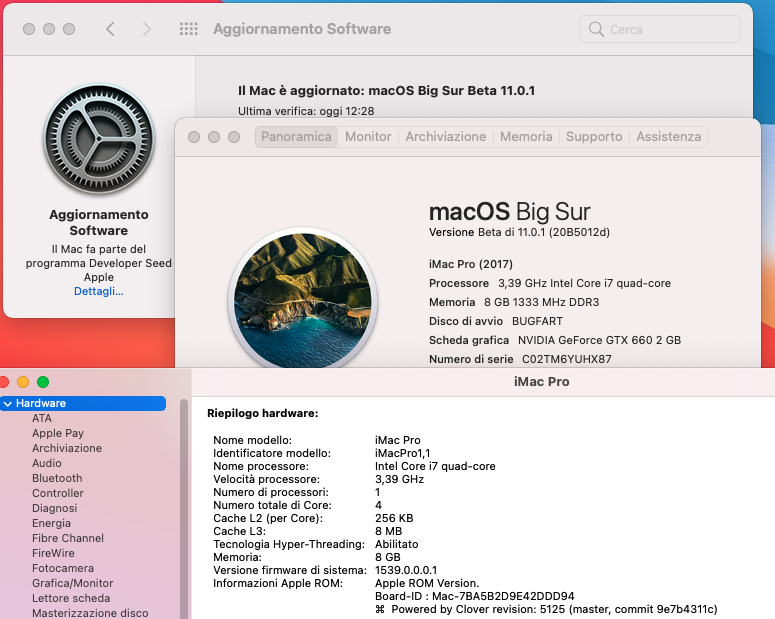The height and width of the screenshot is (619, 775).
Task: Switch to the Memoria tab
Action: 526,137
